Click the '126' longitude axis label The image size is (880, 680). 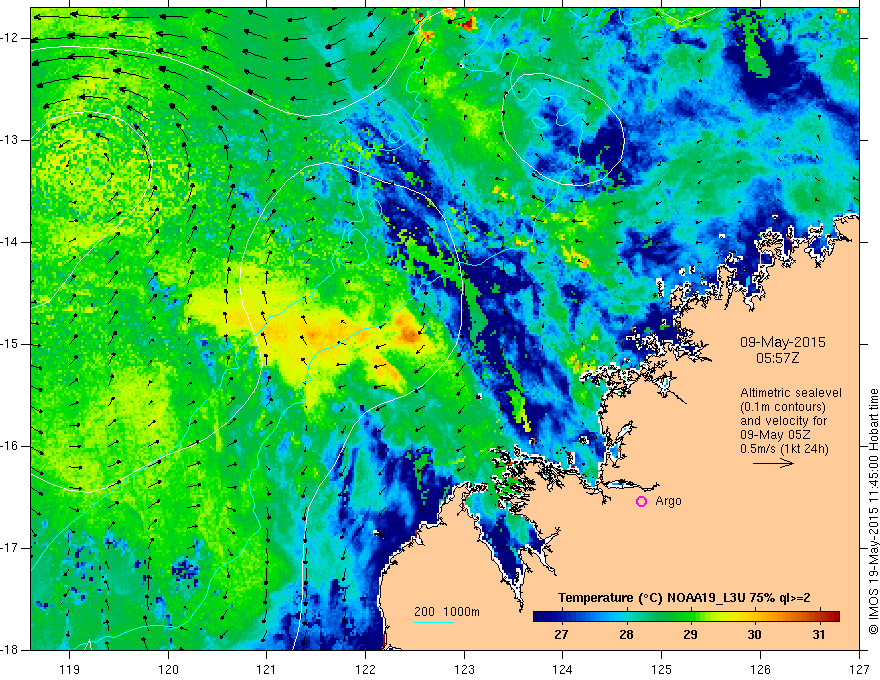pyautogui.click(x=760, y=669)
